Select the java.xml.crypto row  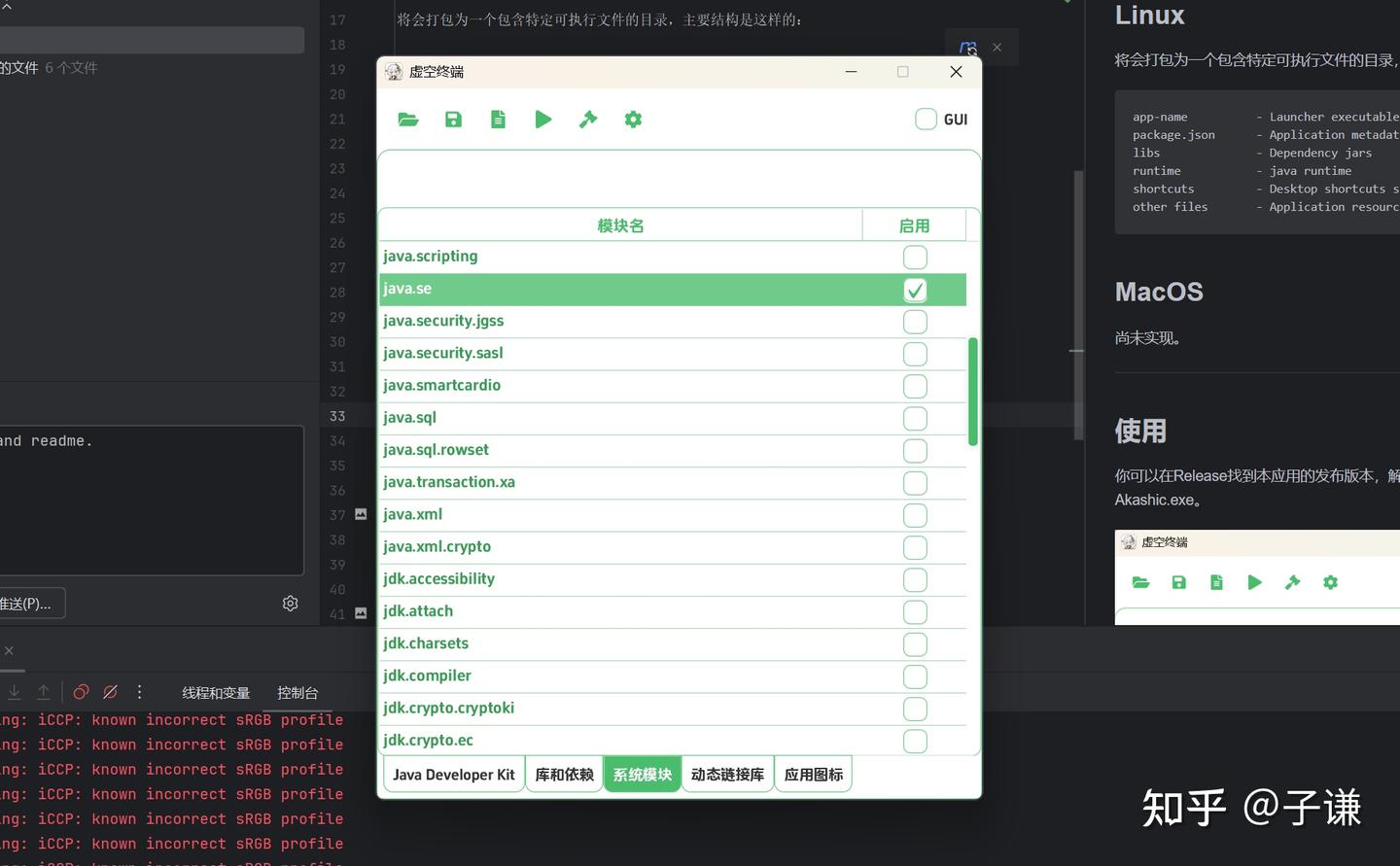[x=673, y=547]
